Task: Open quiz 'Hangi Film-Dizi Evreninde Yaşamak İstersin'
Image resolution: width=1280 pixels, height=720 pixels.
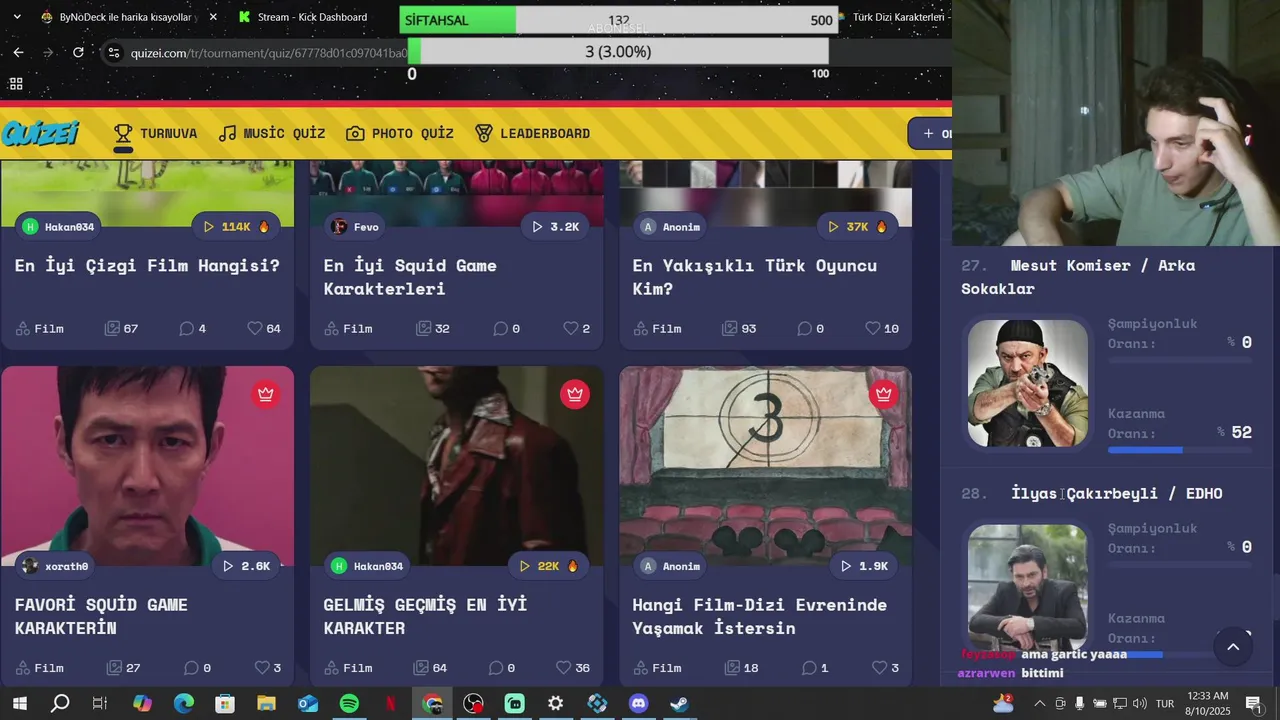Action: pyautogui.click(x=759, y=616)
